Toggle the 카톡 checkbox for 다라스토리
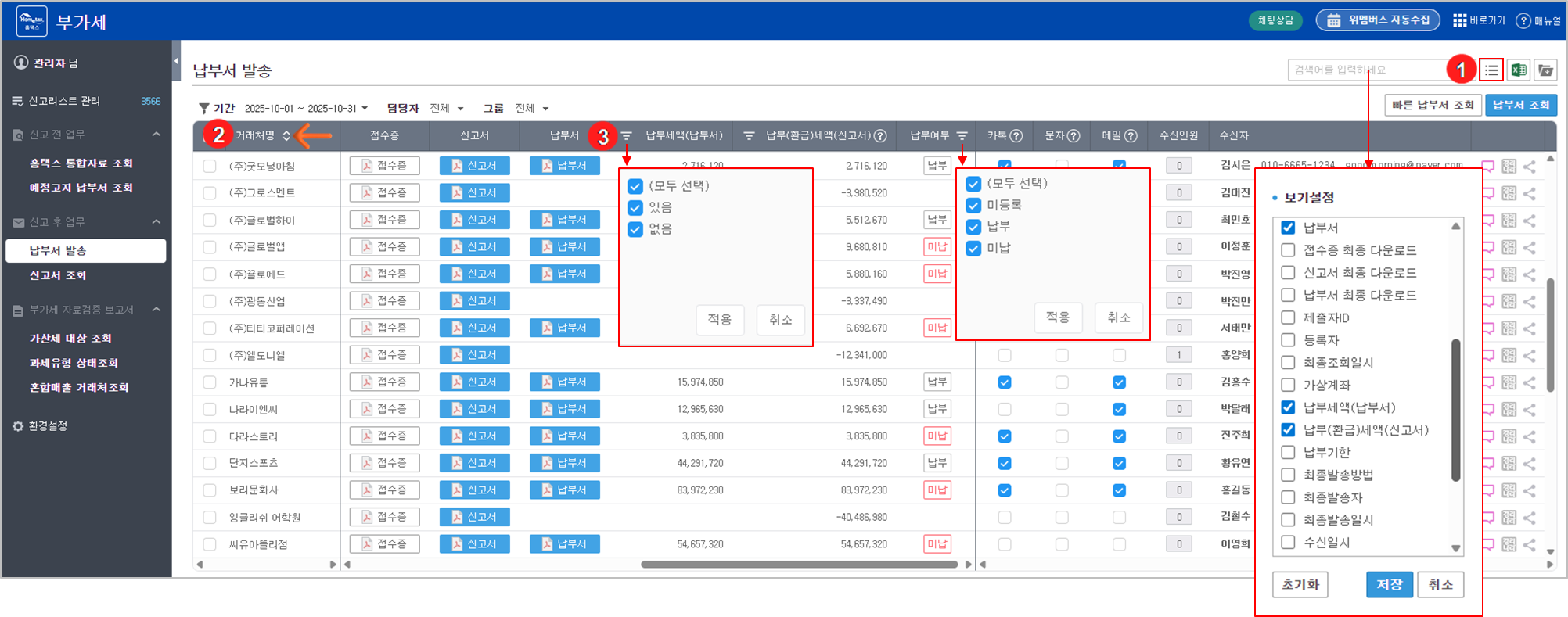This screenshot has width=1568, height=617. tap(1005, 436)
